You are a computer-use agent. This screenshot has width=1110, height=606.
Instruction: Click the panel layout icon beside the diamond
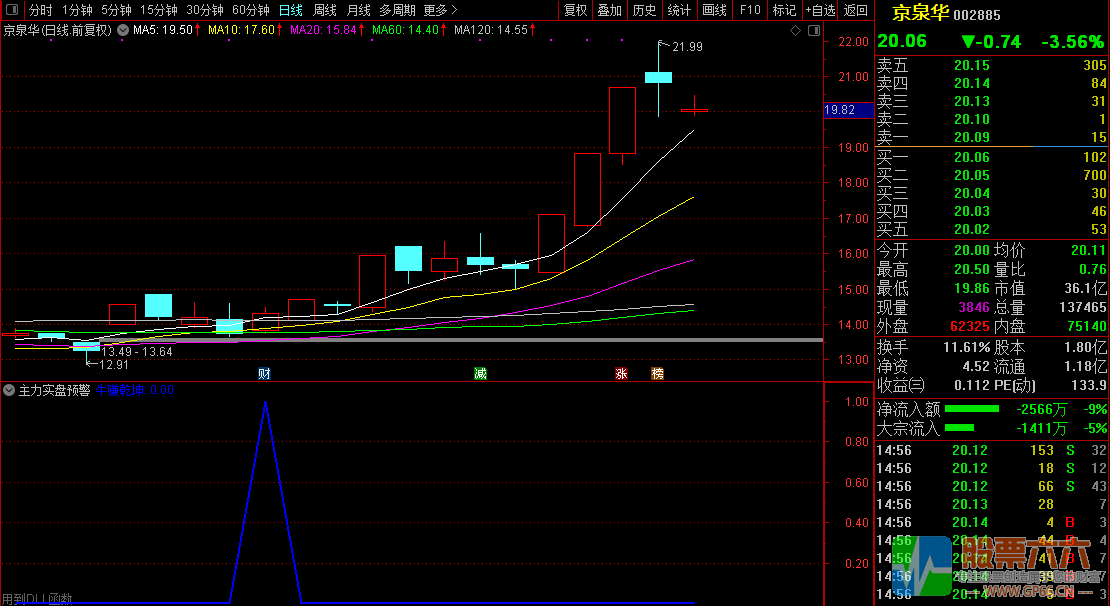pos(811,31)
